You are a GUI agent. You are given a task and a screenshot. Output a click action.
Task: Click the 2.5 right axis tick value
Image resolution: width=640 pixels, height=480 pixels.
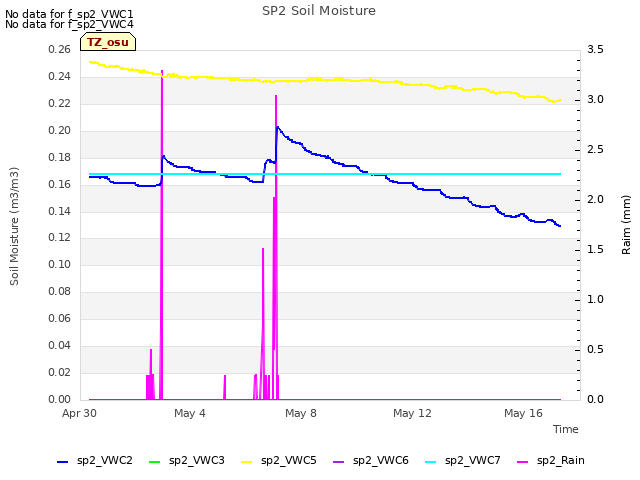coord(595,149)
